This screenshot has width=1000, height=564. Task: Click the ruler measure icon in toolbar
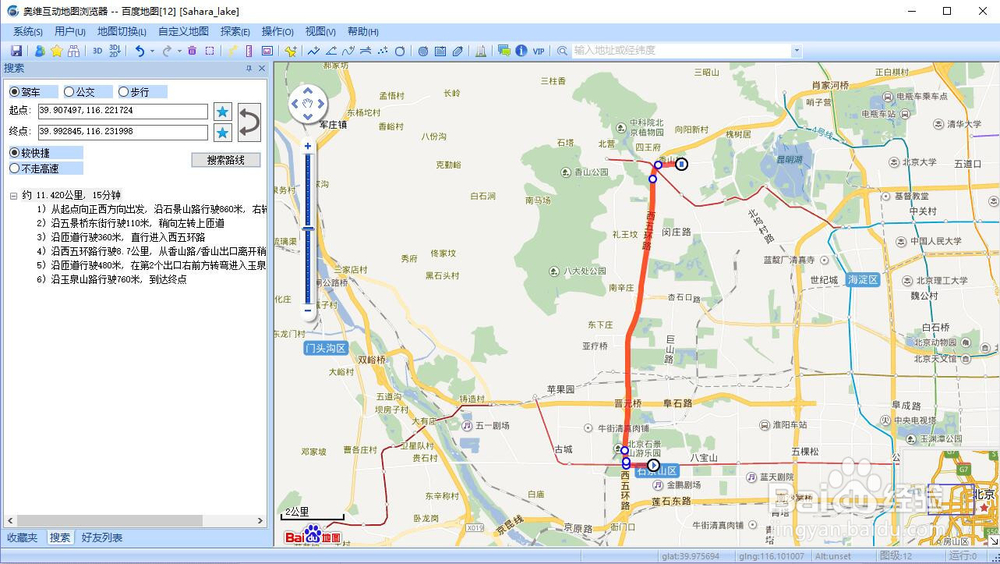(249, 51)
